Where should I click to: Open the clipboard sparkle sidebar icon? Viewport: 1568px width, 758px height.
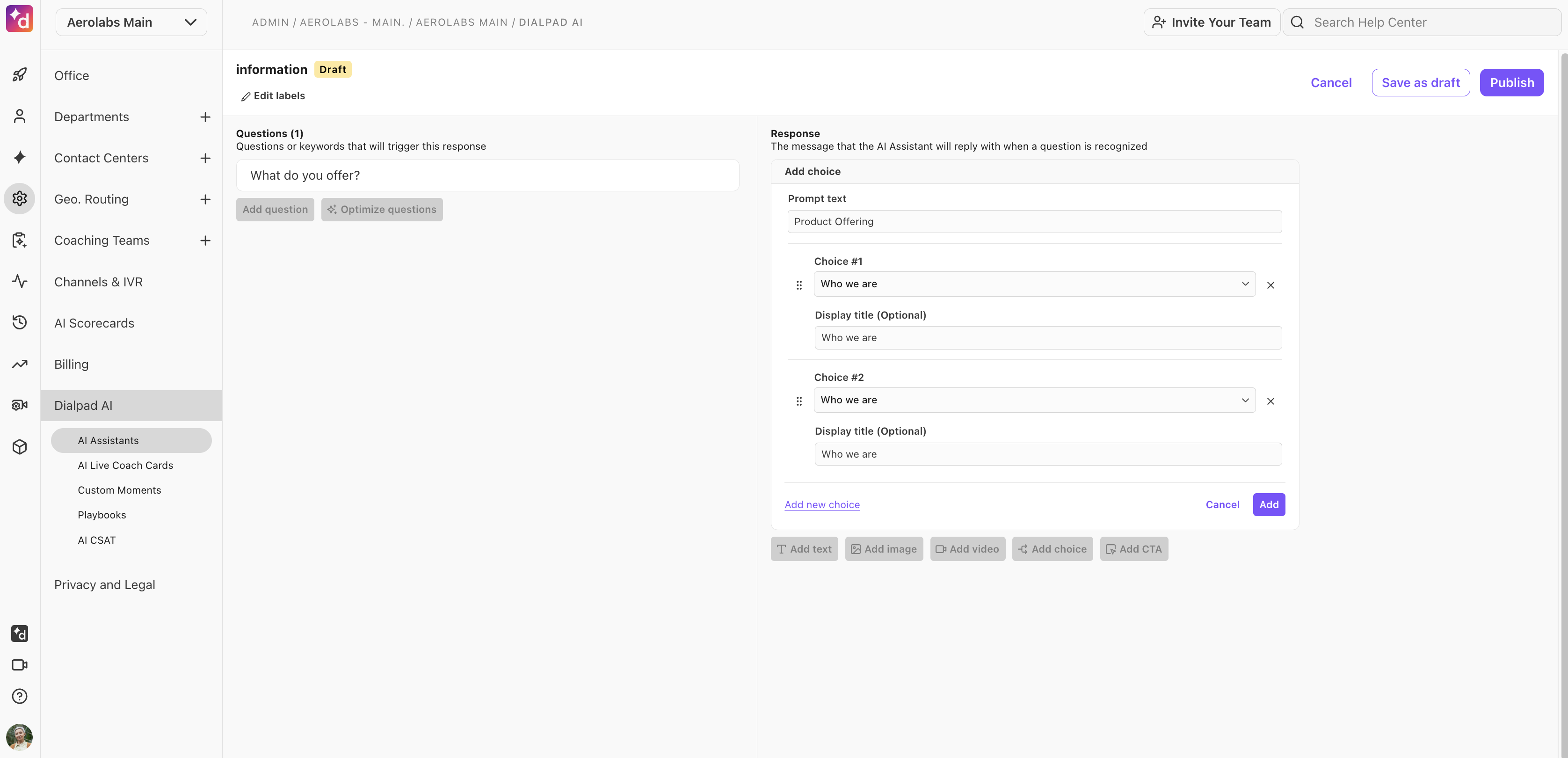coord(20,240)
